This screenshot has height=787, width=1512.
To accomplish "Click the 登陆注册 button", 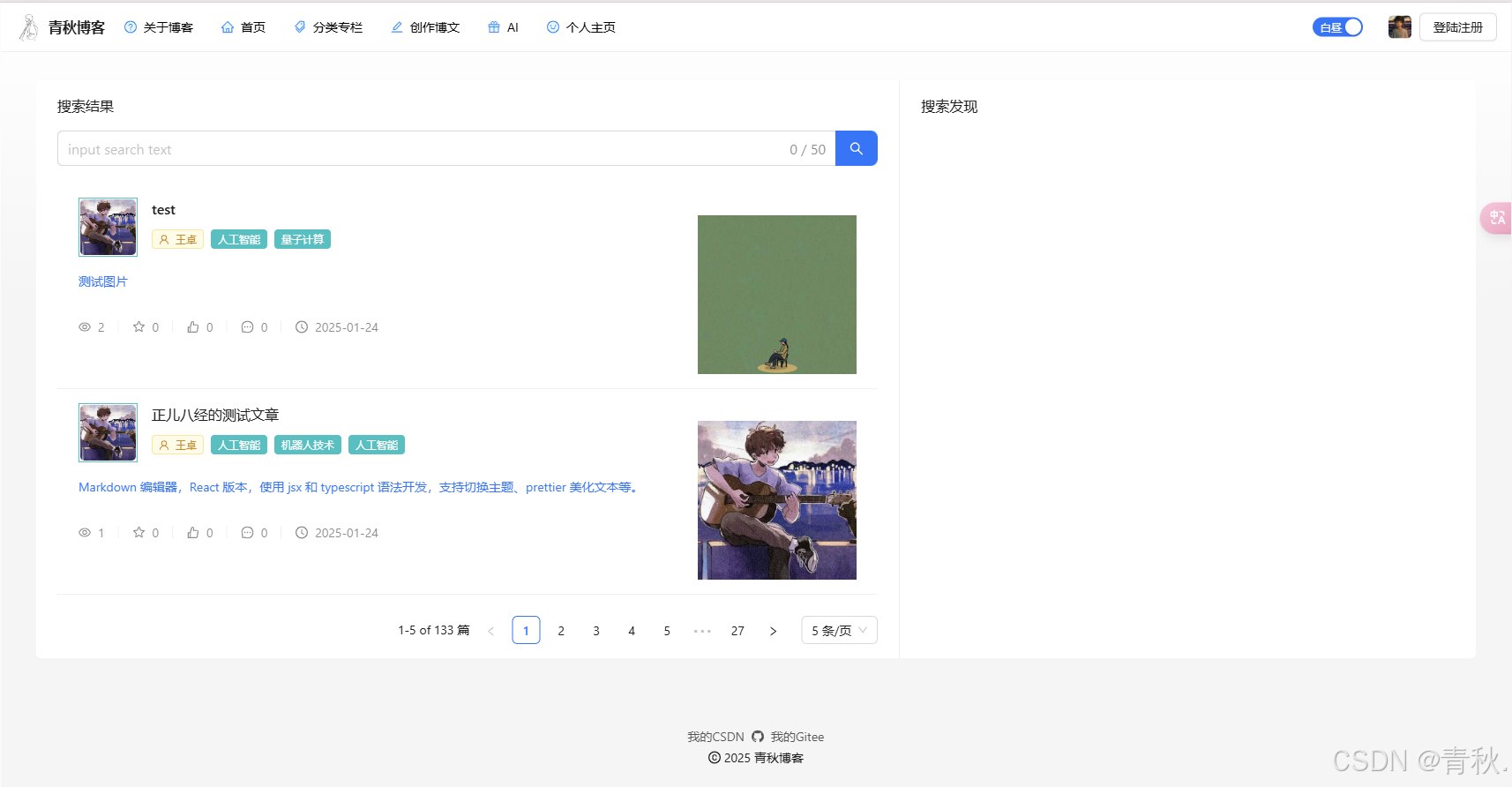I will [1457, 27].
